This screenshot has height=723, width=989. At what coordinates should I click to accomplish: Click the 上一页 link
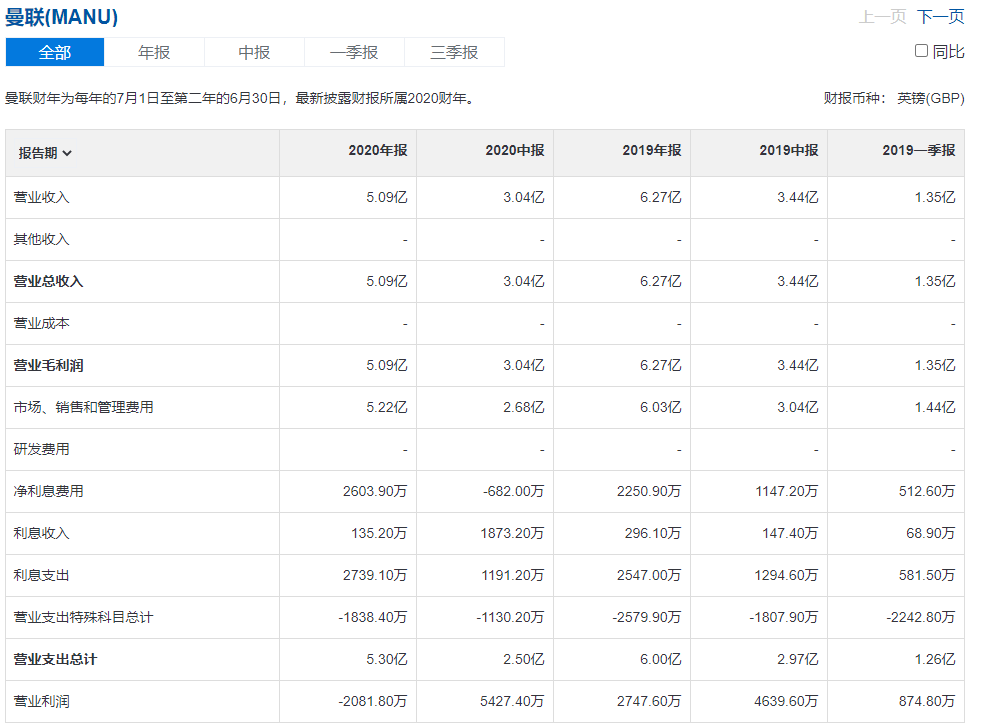coord(882,16)
